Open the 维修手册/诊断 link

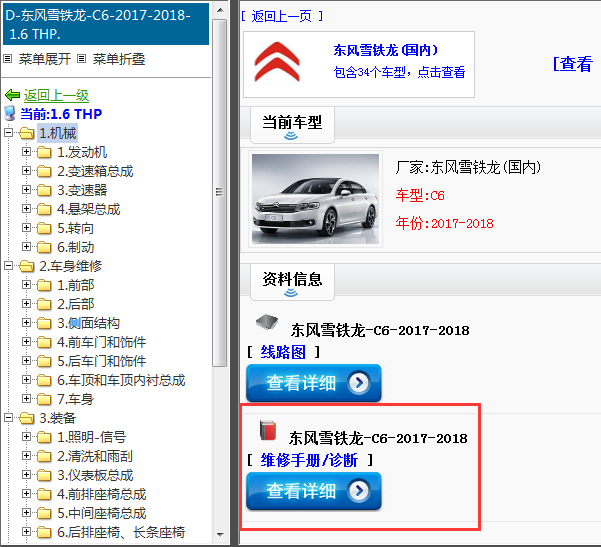309,460
